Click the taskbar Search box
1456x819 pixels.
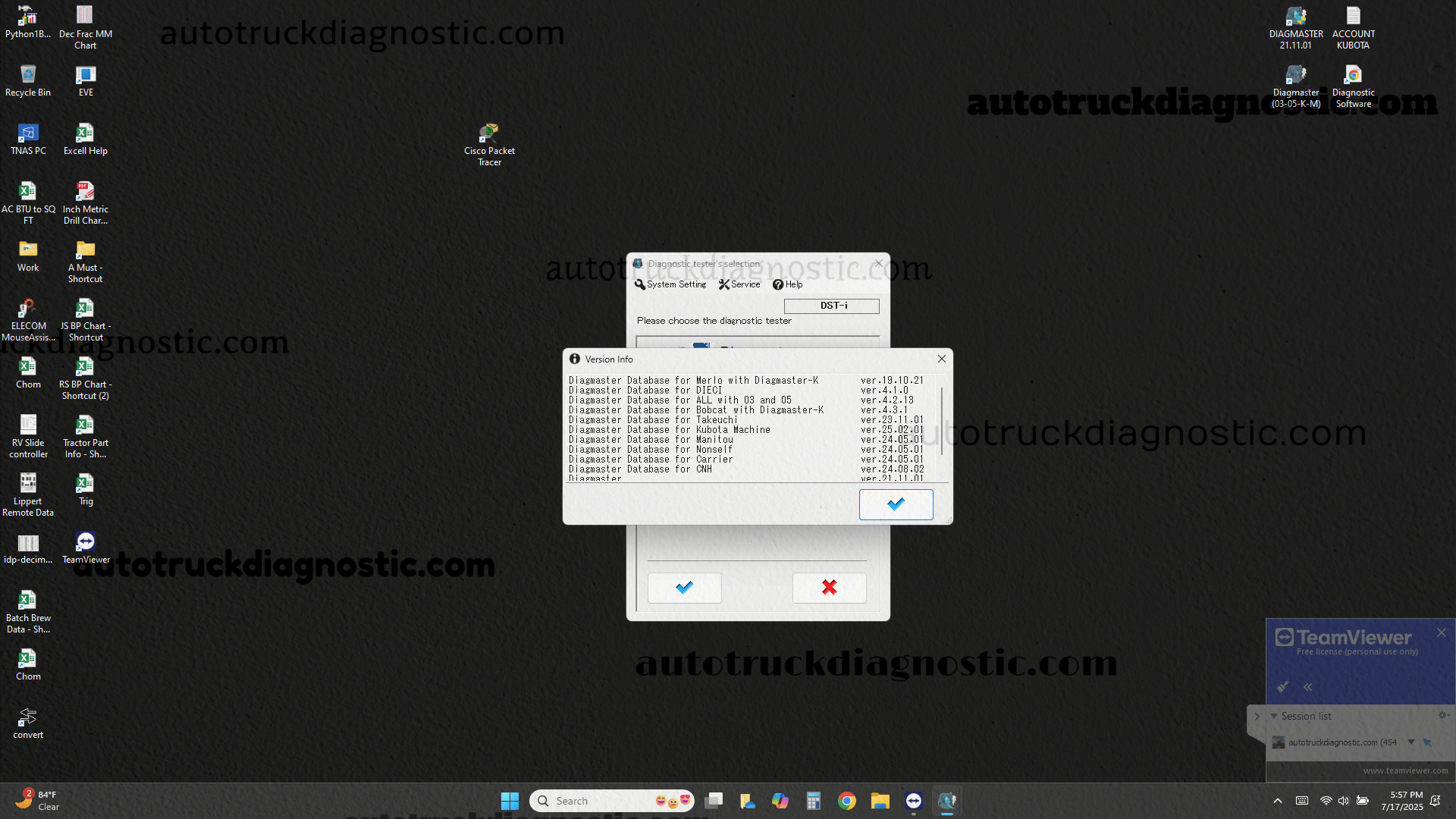pos(599,801)
